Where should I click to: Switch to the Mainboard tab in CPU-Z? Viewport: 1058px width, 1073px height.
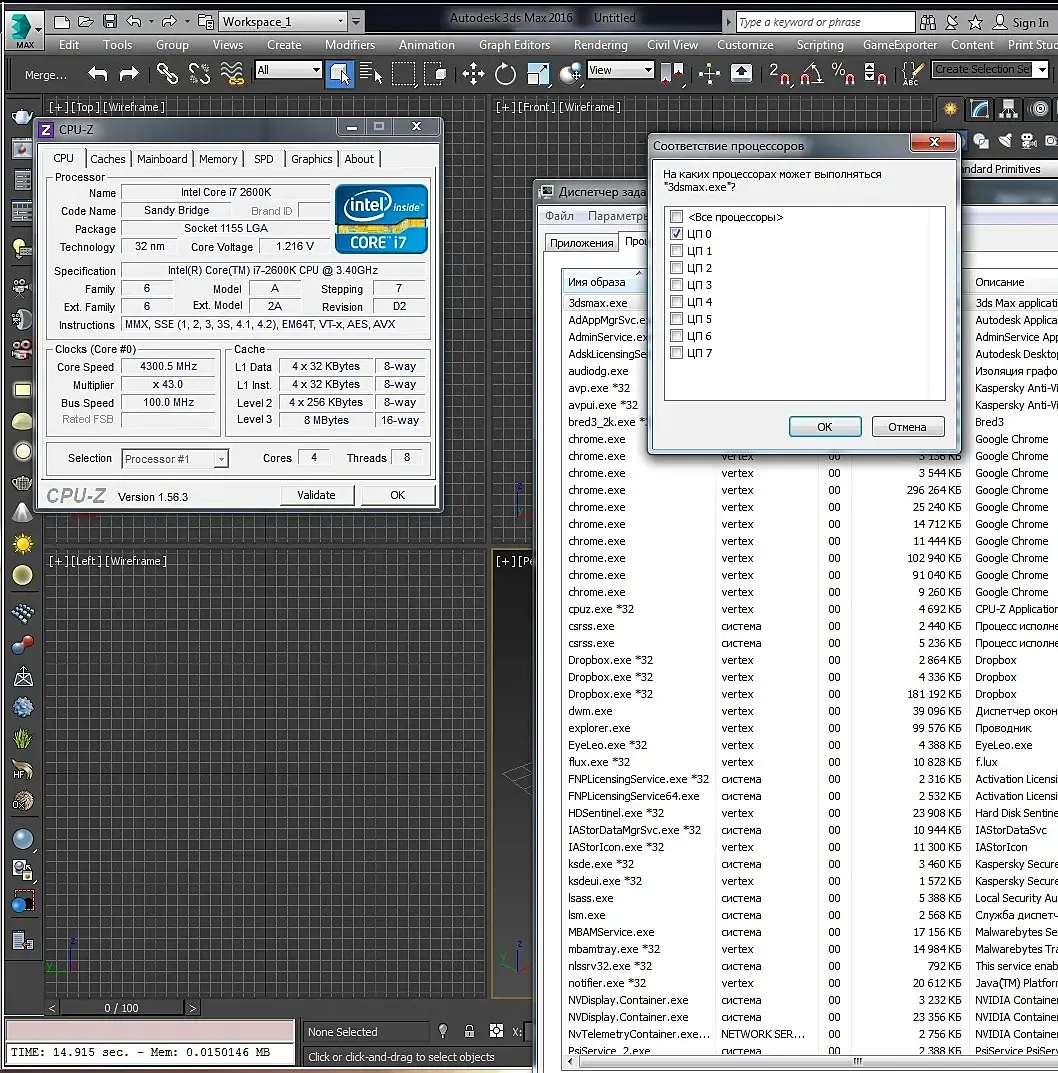(162, 159)
